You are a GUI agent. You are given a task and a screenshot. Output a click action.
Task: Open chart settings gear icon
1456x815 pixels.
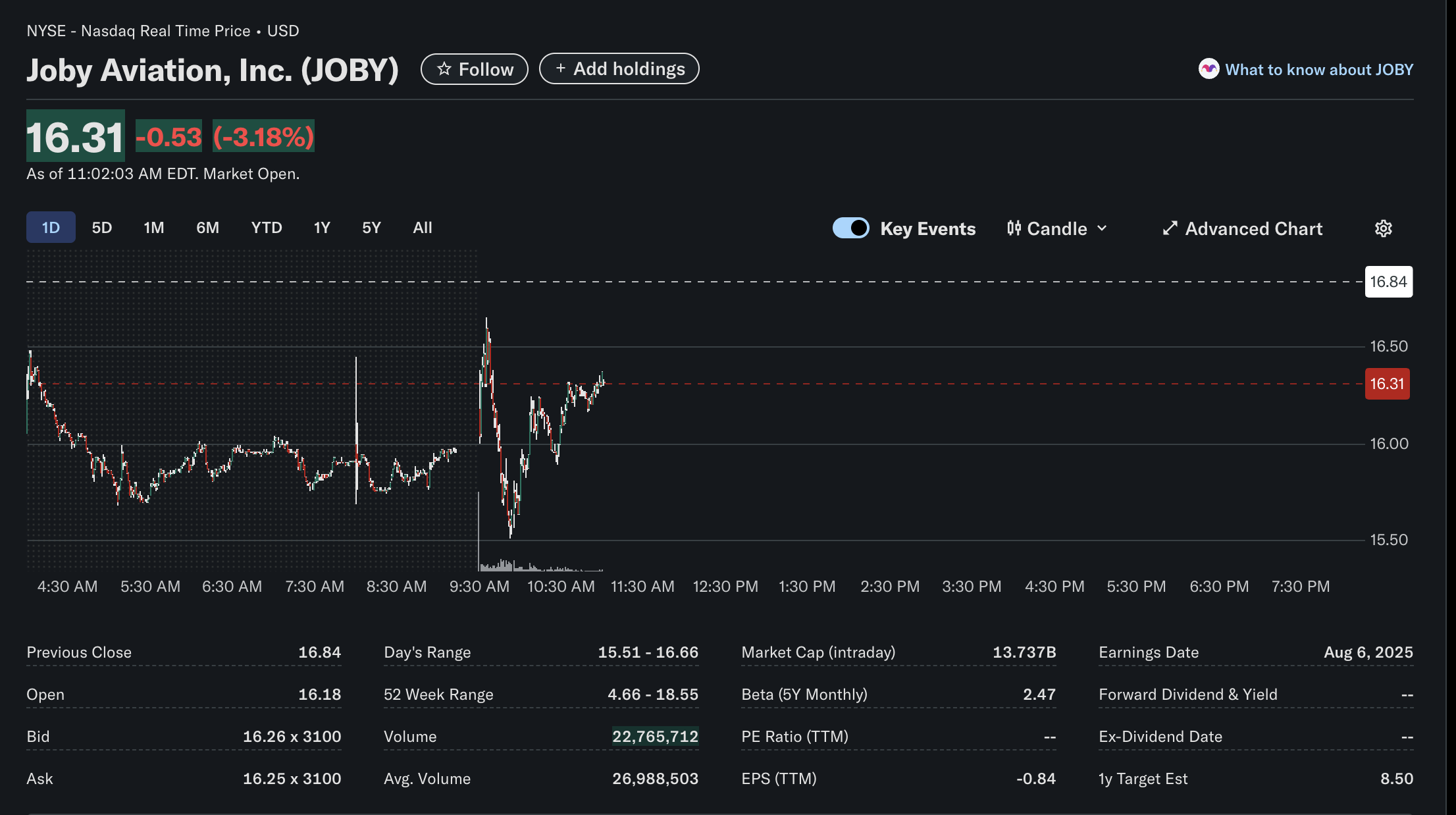(x=1384, y=228)
